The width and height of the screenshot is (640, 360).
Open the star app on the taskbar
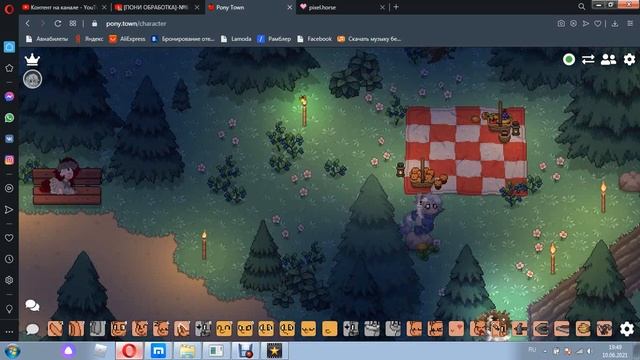click(x=274, y=351)
